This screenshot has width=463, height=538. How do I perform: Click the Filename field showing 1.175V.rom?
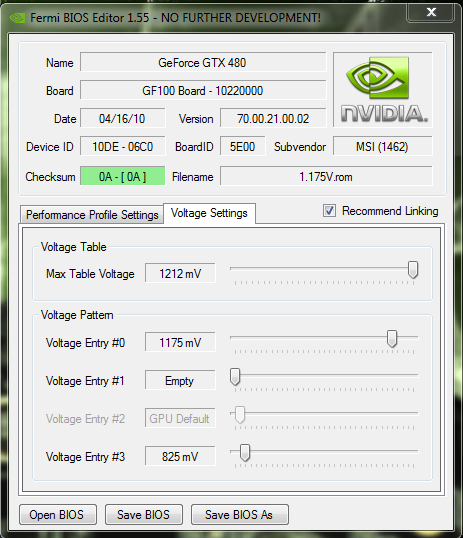tap(326, 176)
